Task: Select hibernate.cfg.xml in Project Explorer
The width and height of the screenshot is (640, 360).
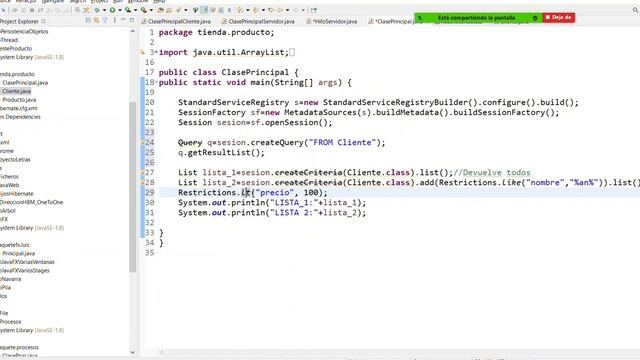Action: (19, 108)
